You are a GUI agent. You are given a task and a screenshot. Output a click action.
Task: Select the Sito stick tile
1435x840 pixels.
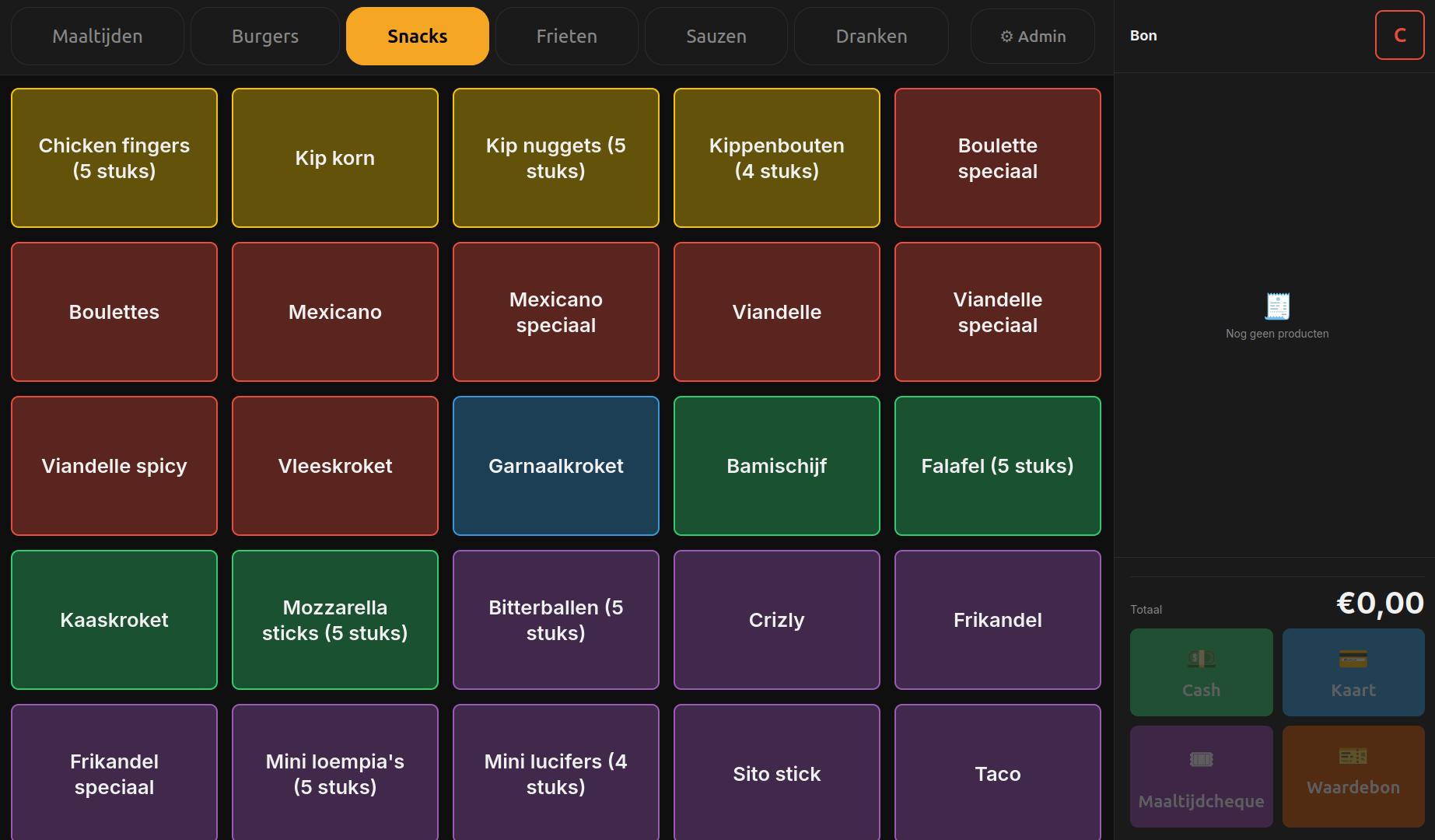[x=777, y=772]
